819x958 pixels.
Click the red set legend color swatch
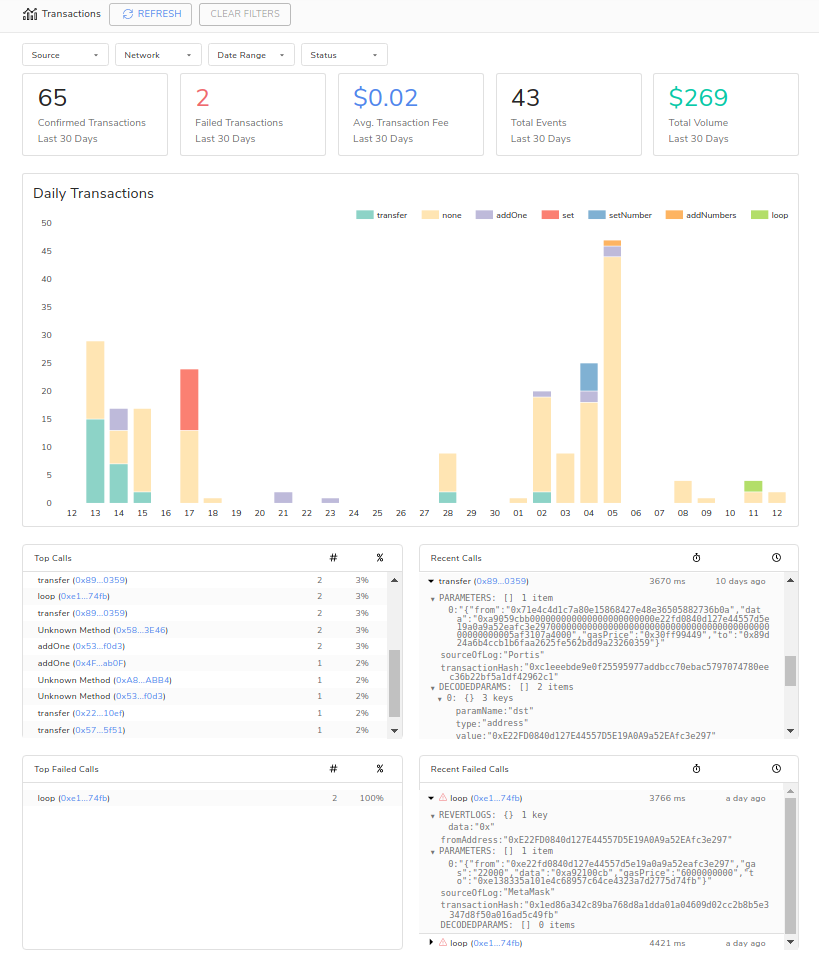550,215
